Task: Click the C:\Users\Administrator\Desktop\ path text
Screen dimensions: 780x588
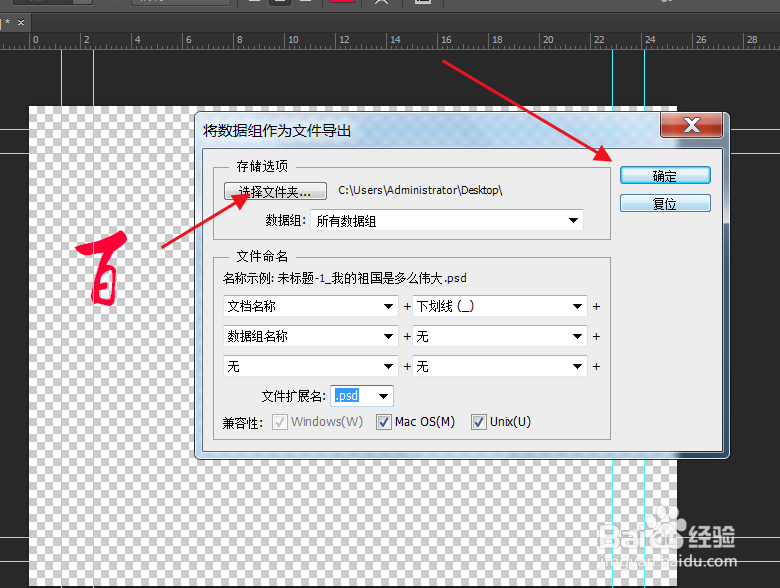Action: tap(420, 191)
